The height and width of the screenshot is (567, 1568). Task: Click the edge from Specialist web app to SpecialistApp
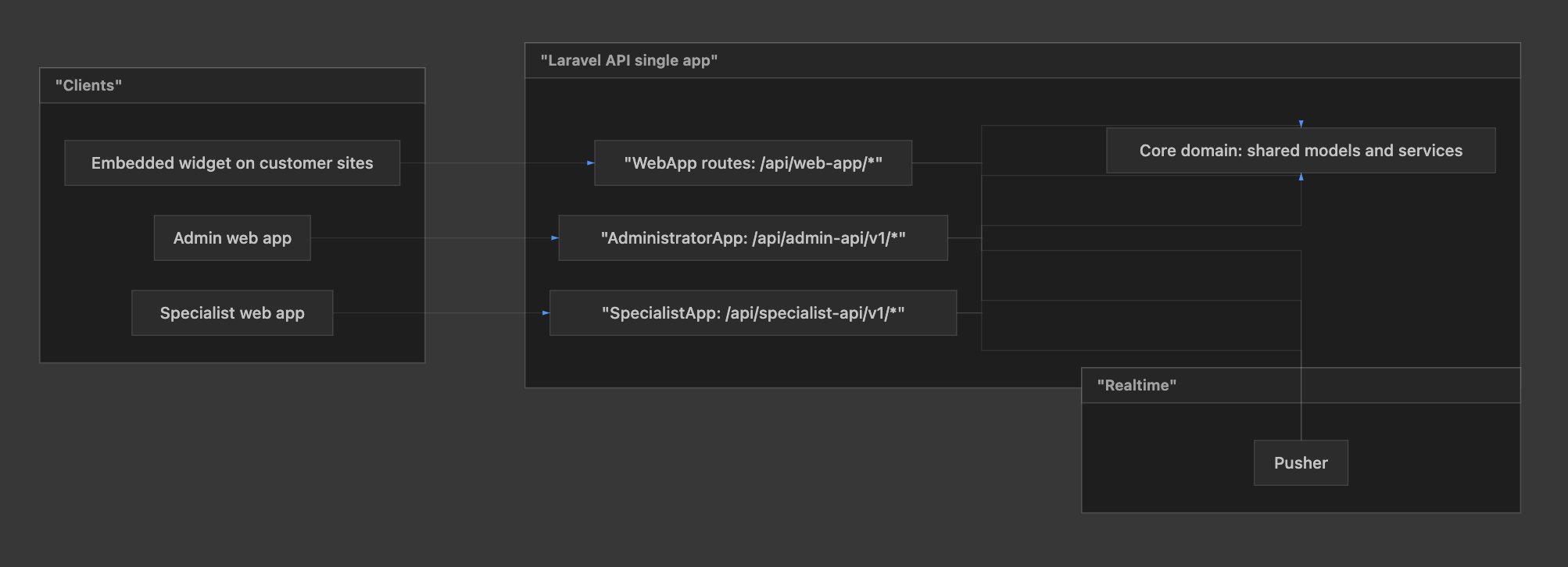click(469, 312)
